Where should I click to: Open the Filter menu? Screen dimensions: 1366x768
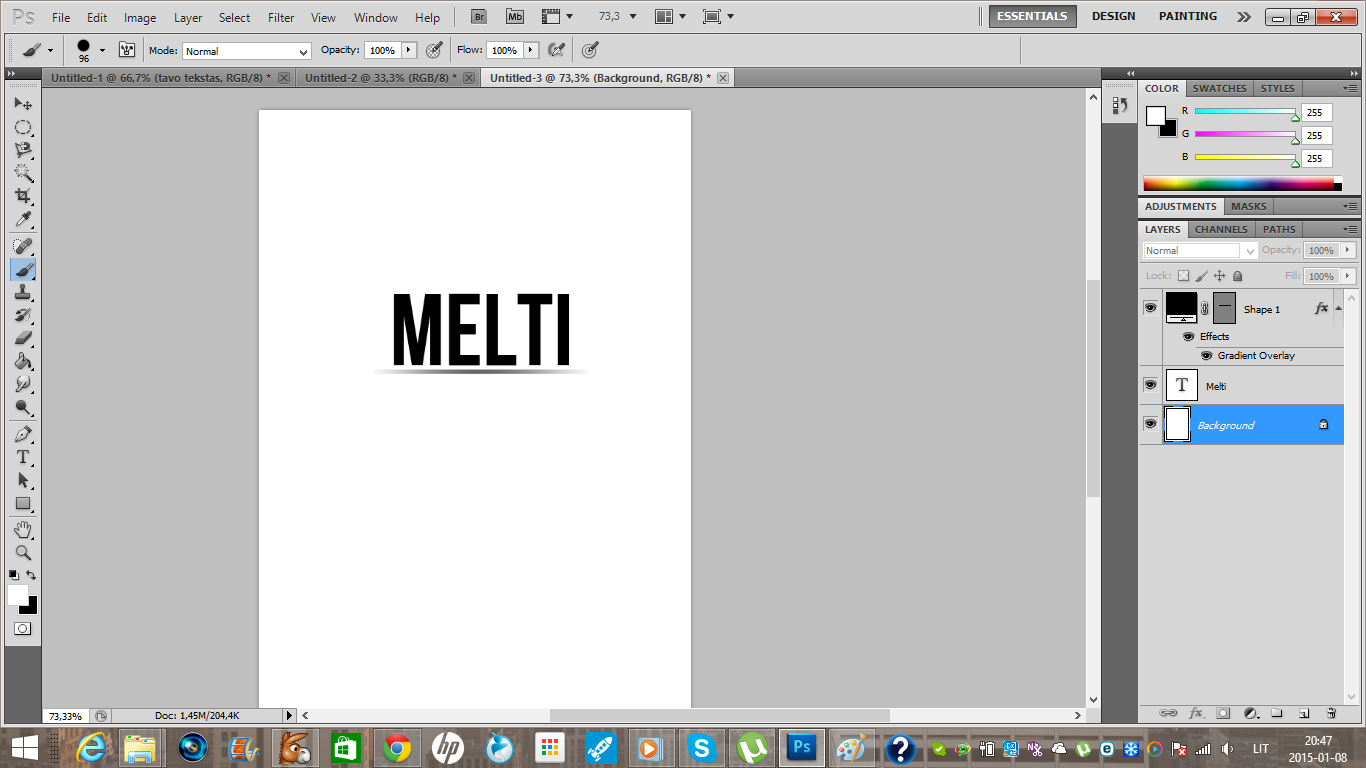pyautogui.click(x=281, y=18)
